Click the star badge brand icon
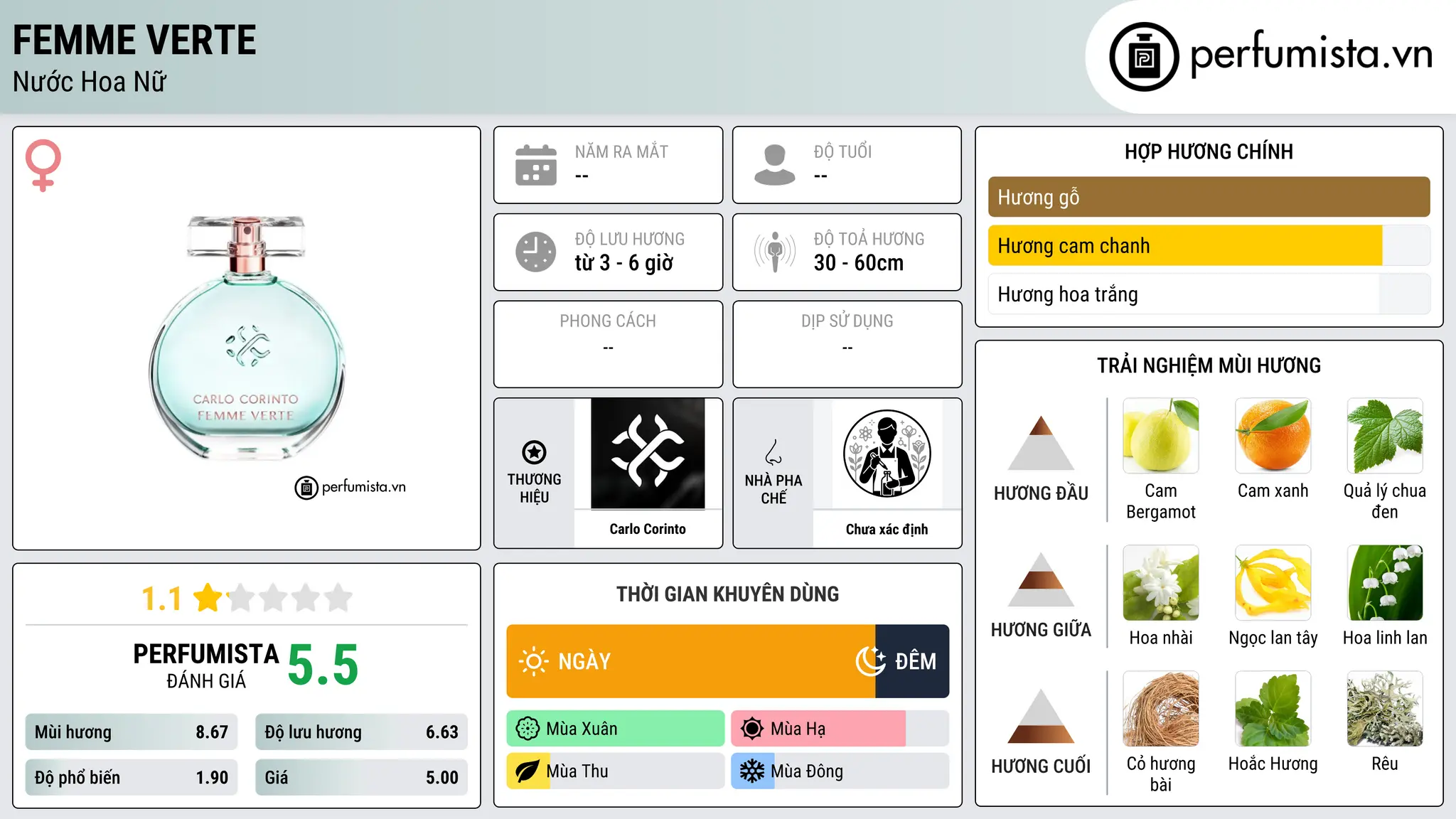 point(534,452)
